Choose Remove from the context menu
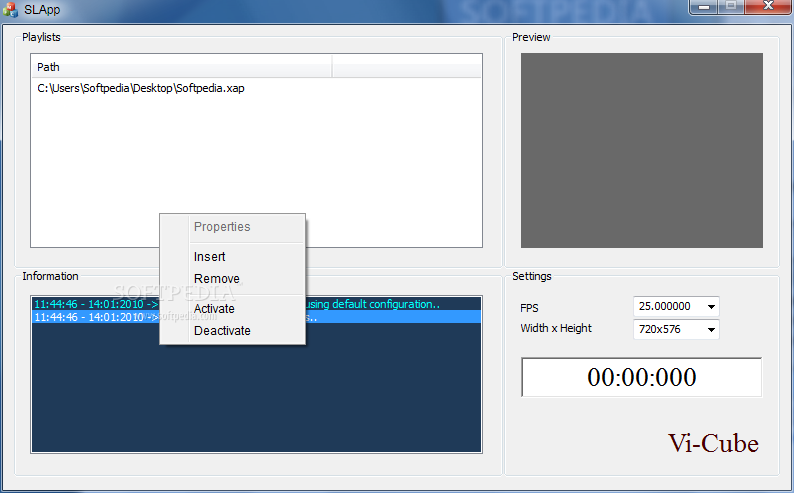794x493 pixels. coord(216,279)
